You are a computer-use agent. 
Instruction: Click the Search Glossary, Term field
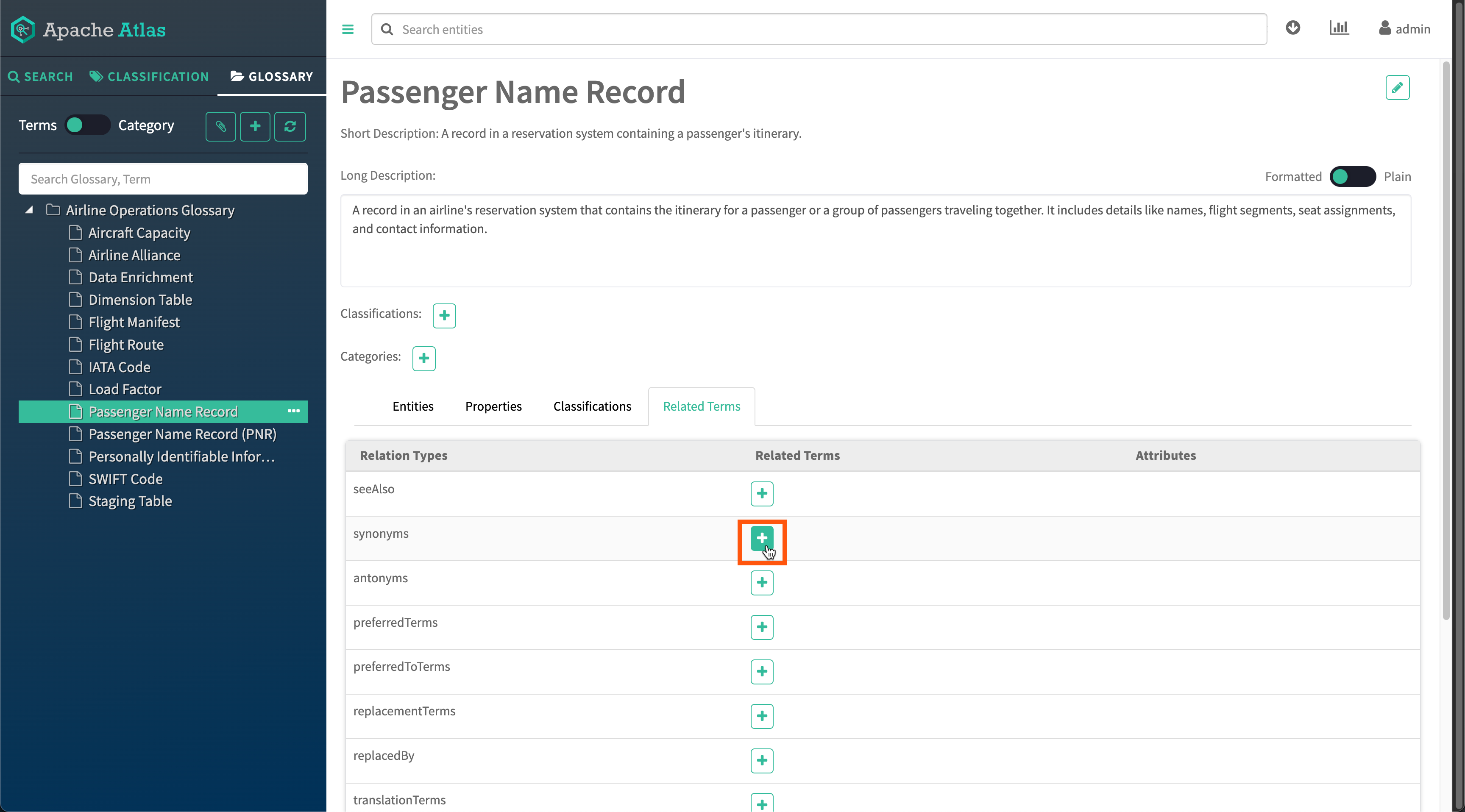pyautogui.click(x=163, y=178)
